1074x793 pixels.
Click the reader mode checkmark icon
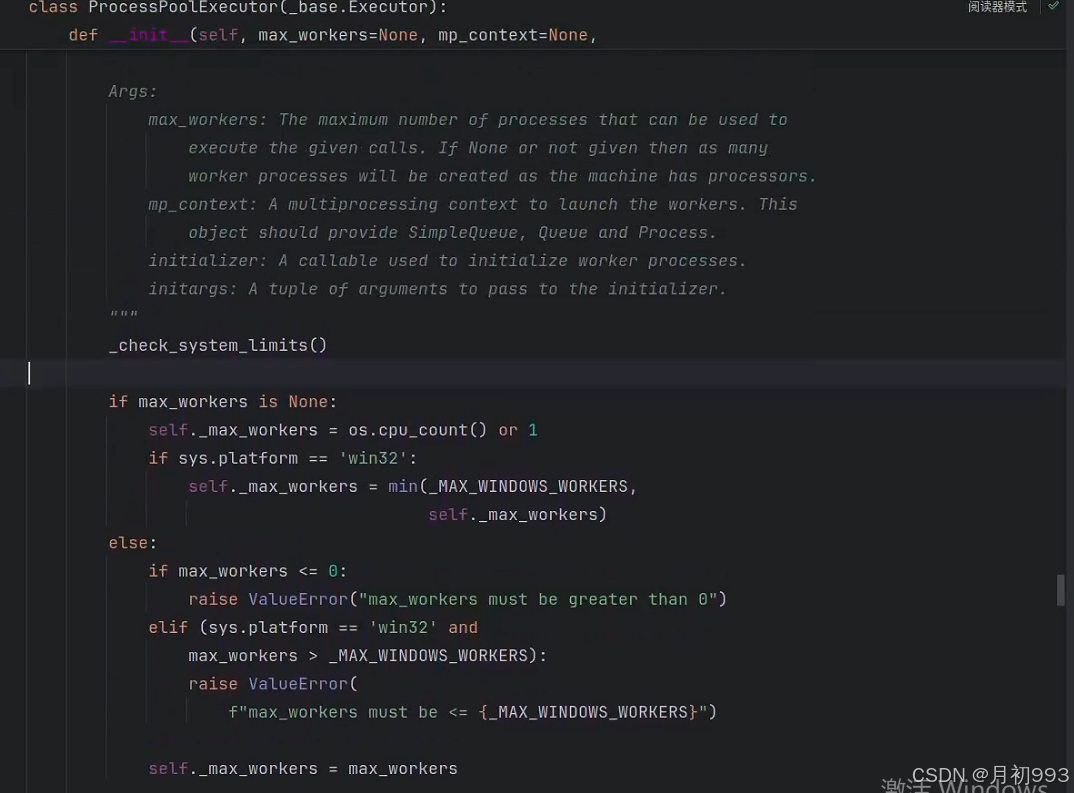(x=1054, y=8)
